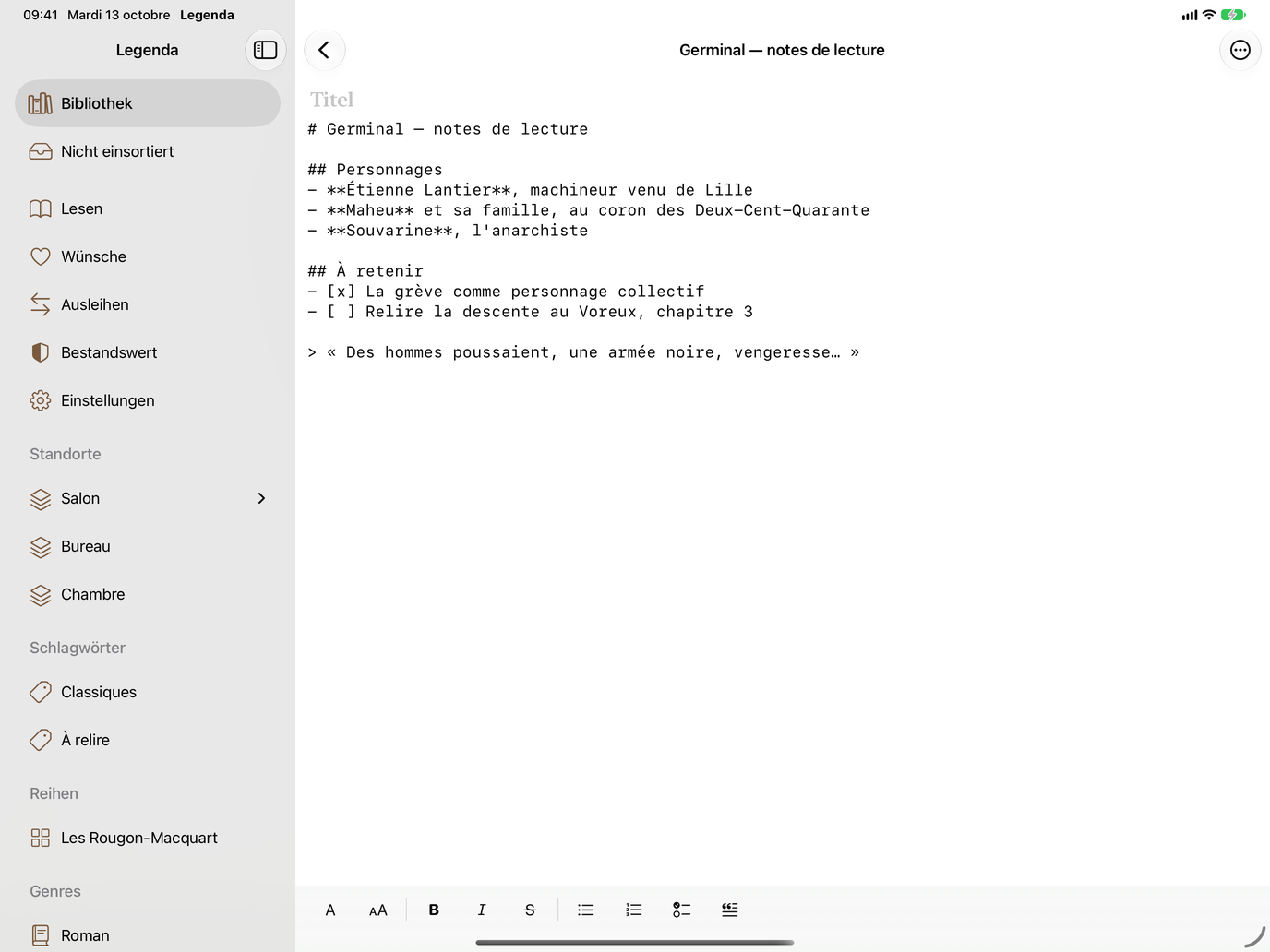Click the '**Souvarine**, l'anarchiste' line

pos(448,231)
